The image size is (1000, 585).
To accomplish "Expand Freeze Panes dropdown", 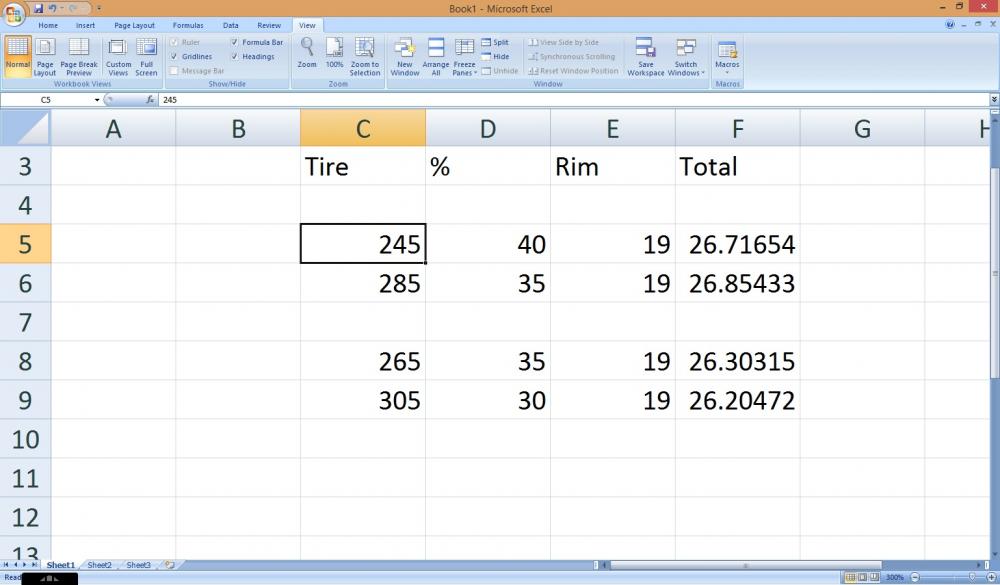I will (x=464, y=56).
